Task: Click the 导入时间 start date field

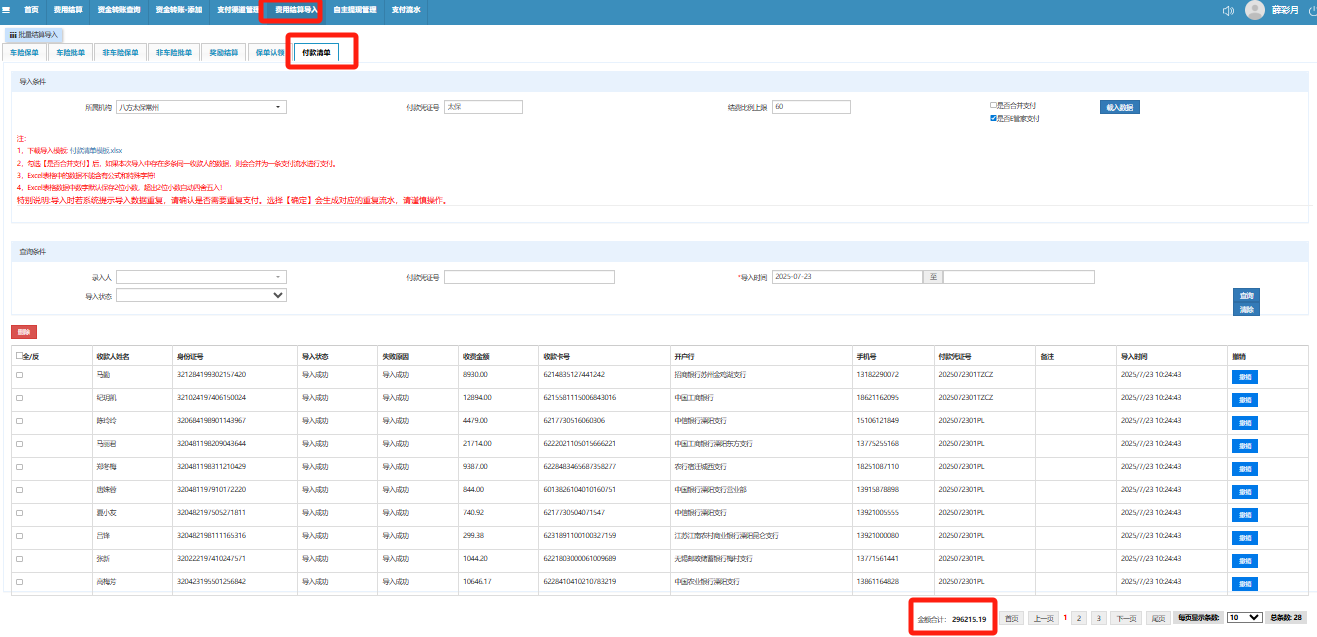Action: [846, 277]
